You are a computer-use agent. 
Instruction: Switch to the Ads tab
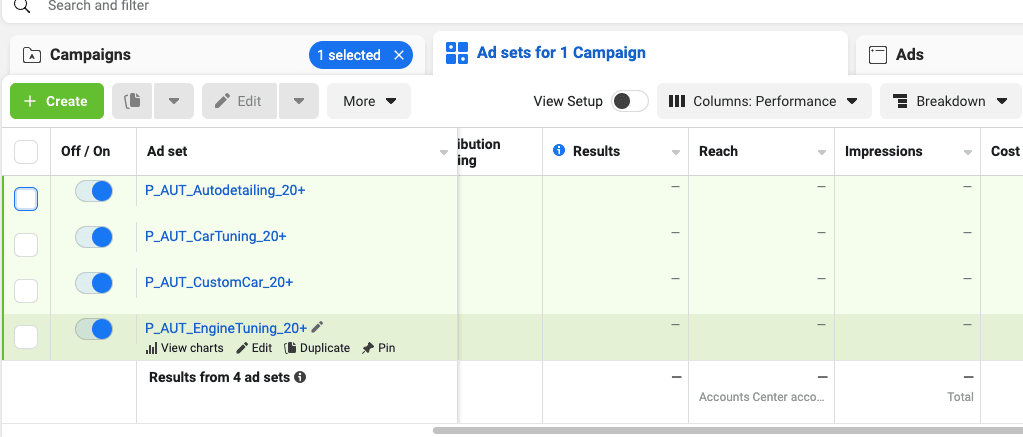click(x=908, y=55)
